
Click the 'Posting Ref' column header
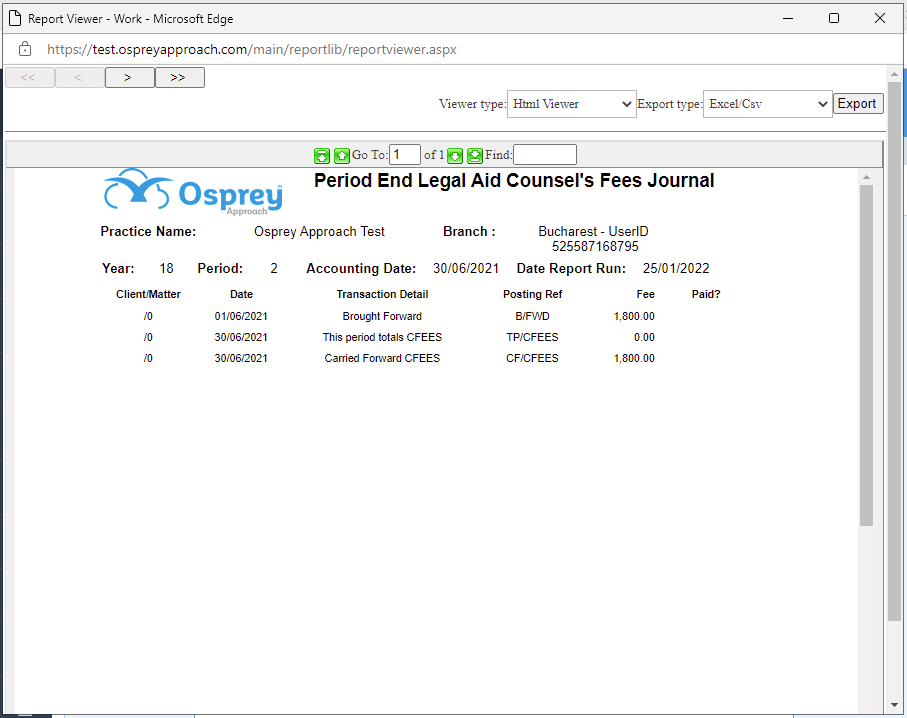pyautogui.click(x=532, y=294)
